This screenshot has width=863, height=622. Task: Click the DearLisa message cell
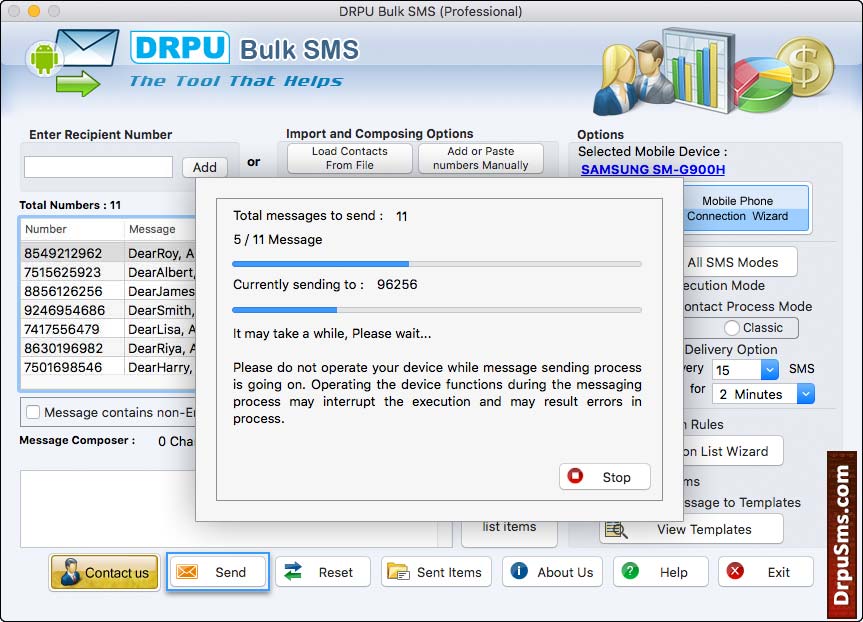point(160,329)
